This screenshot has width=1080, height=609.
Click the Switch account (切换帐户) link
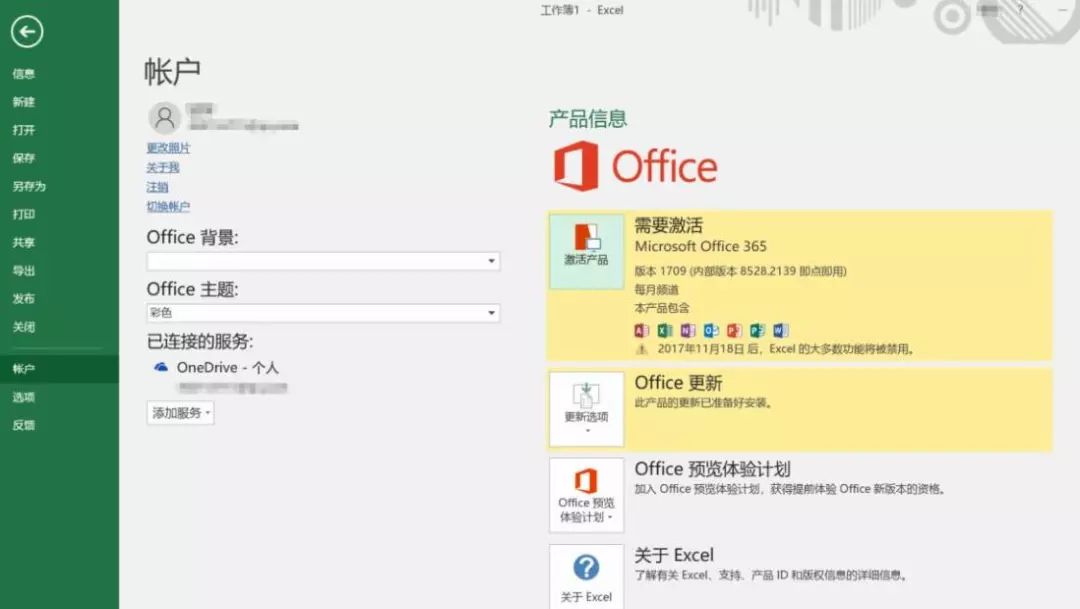(x=168, y=206)
